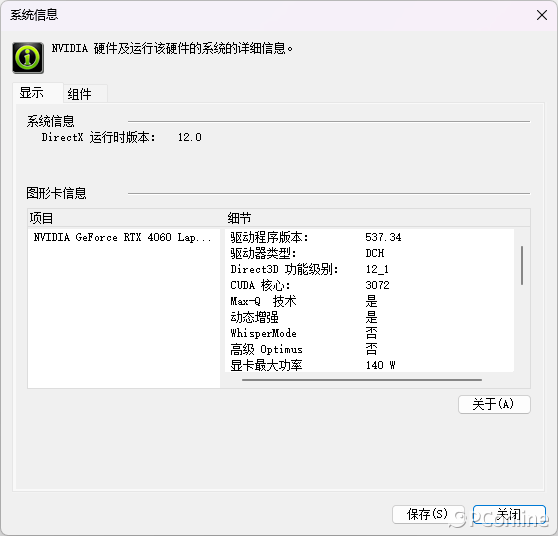
Task: Click the 关闭 button
Action: point(509,514)
